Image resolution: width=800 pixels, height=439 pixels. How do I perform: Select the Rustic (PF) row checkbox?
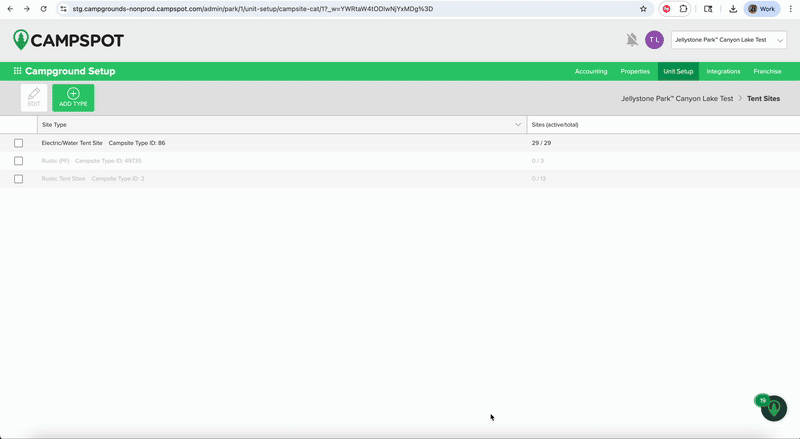(18, 161)
